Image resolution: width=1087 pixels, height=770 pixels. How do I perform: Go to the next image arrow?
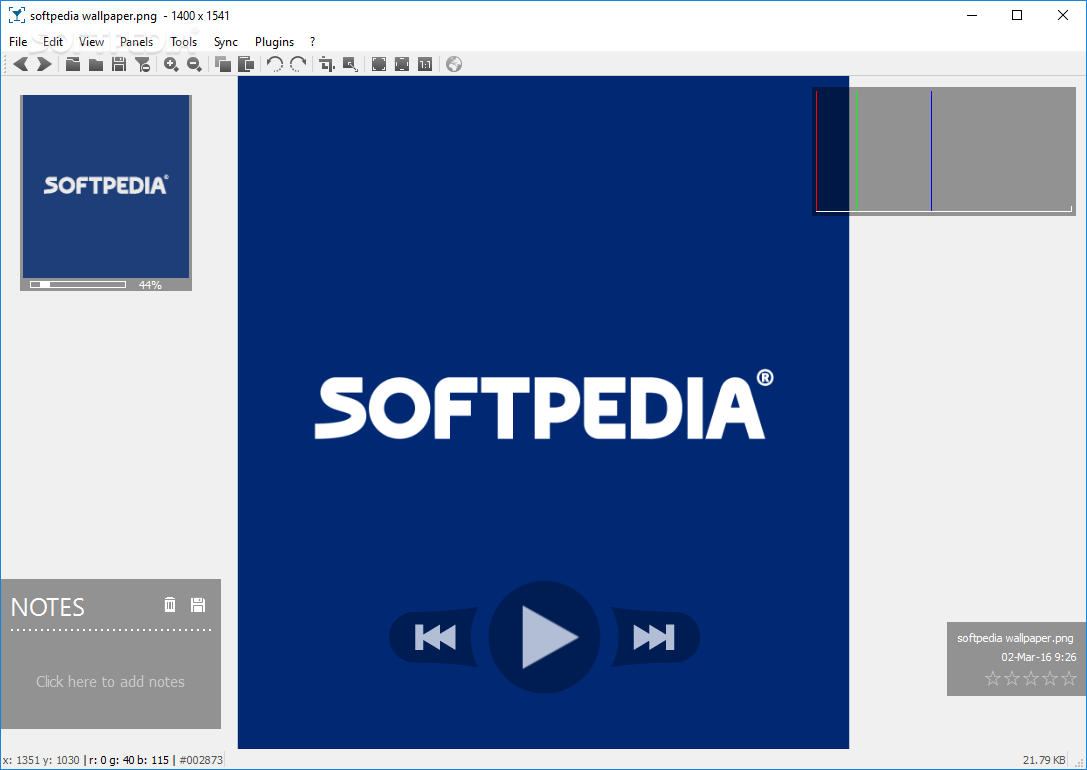point(44,64)
